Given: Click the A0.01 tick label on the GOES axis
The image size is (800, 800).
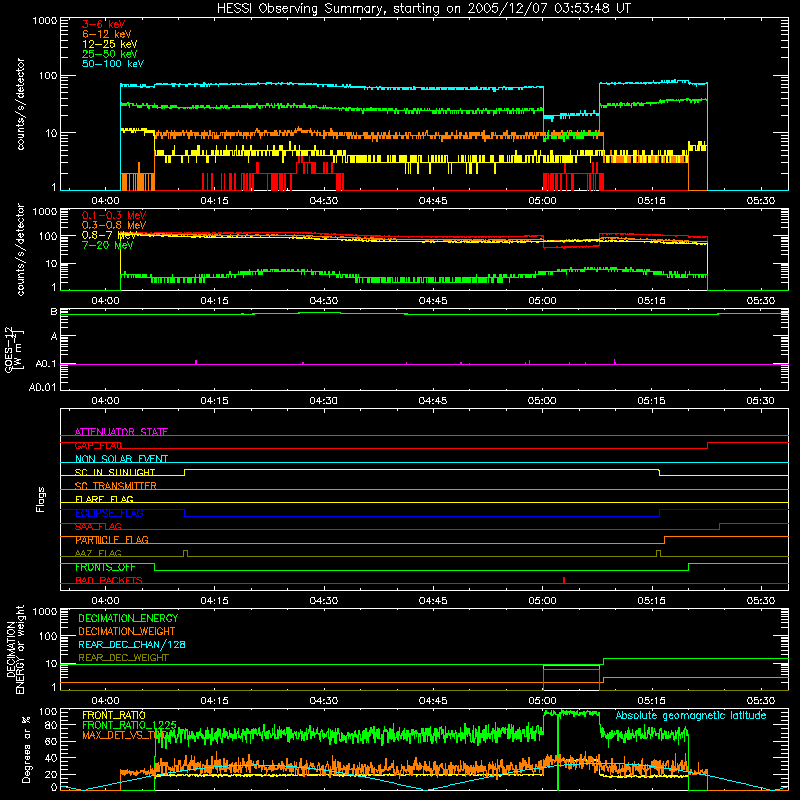Looking at the screenshot, I should coord(42,387).
